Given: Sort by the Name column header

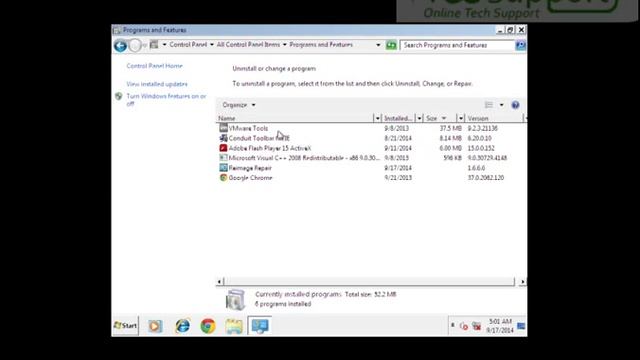Looking at the screenshot, I should (294, 118).
